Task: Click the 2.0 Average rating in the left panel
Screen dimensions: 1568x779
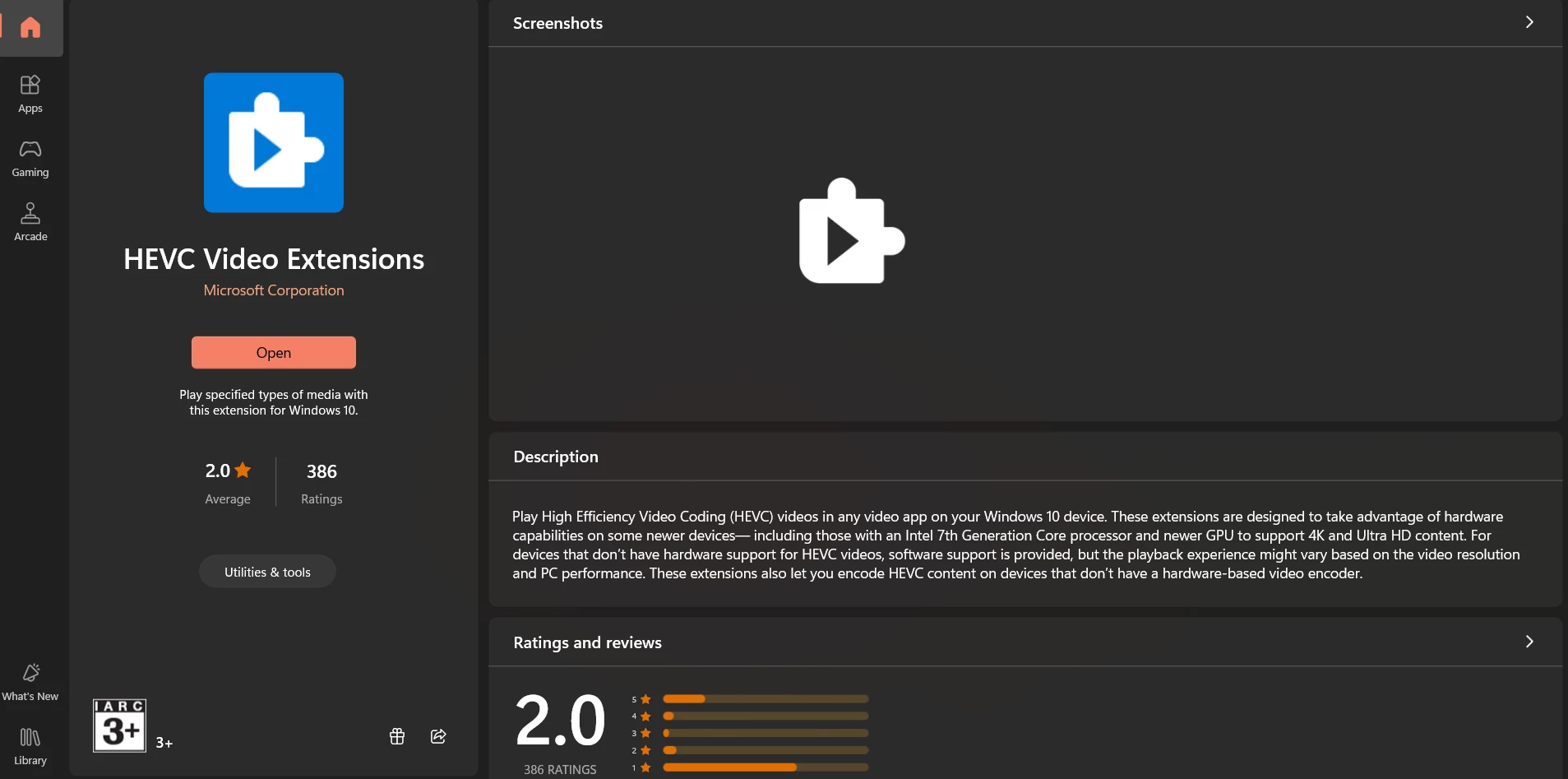Action: (228, 483)
